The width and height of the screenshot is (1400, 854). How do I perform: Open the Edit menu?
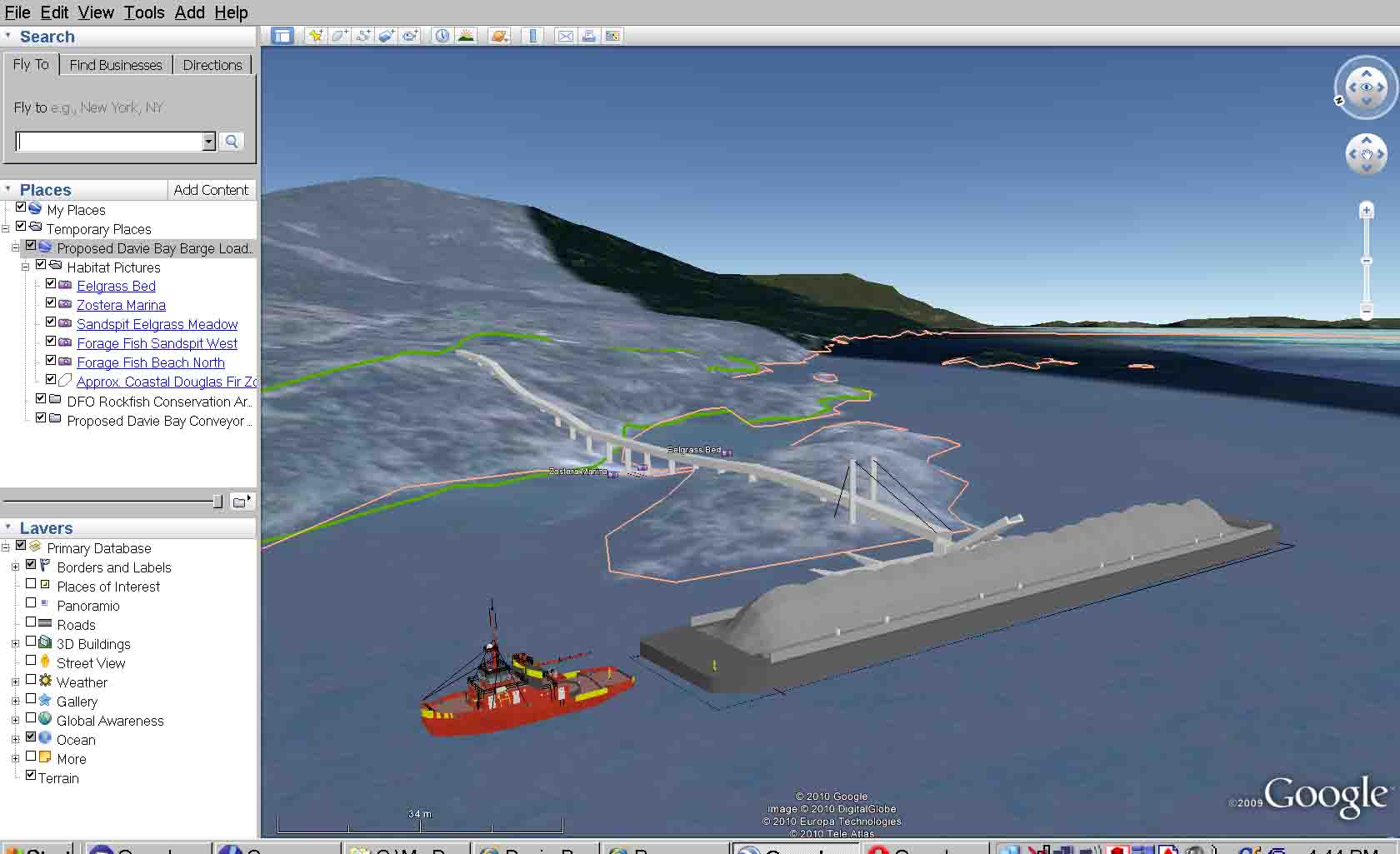click(55, 12)
